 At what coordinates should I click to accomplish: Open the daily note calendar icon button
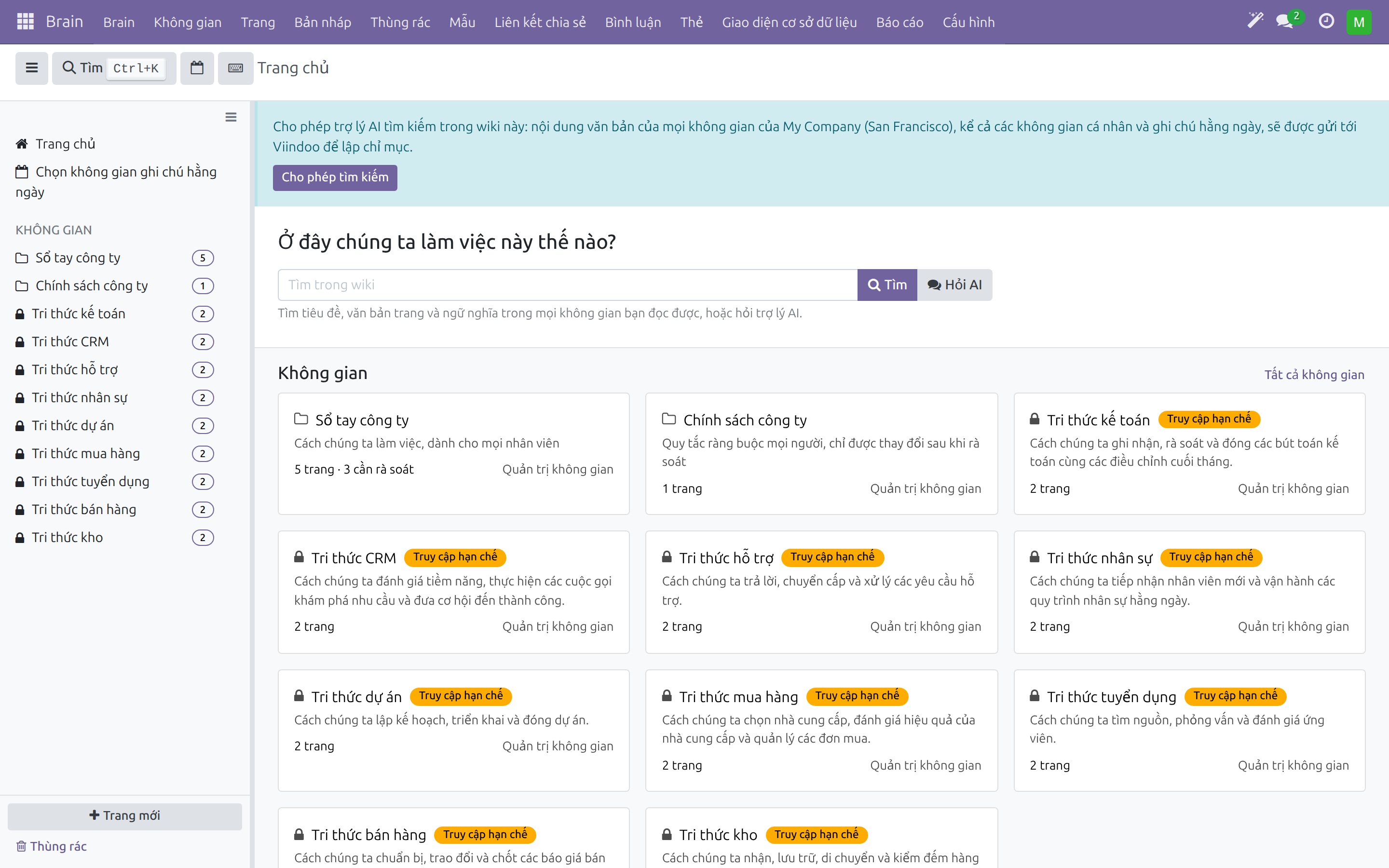(197, 68)
